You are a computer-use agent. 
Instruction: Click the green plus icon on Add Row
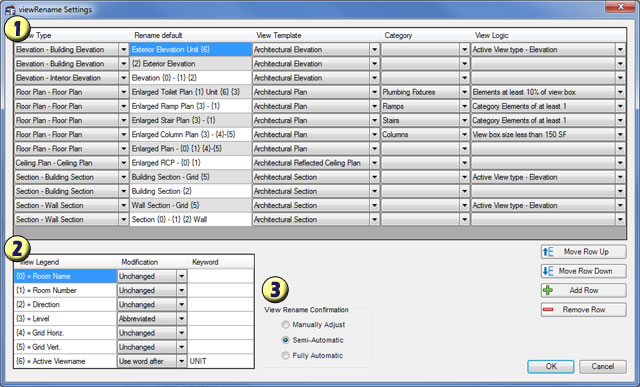click(548, 290)
